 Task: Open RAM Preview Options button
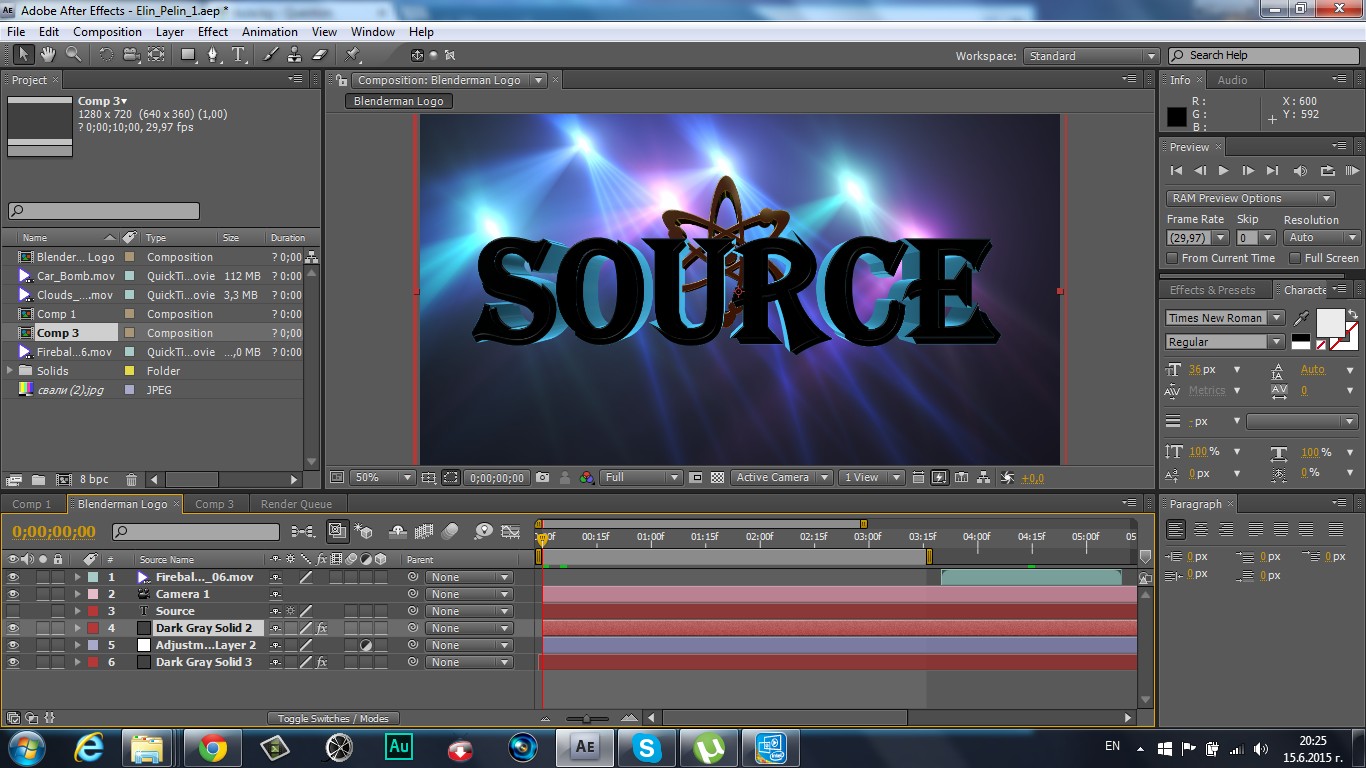point(1250,198)
